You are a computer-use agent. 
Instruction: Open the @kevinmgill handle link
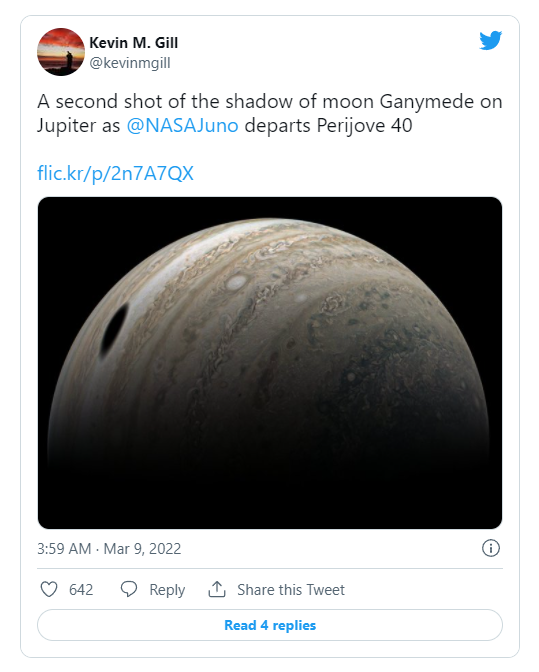(x=130, y=63)
